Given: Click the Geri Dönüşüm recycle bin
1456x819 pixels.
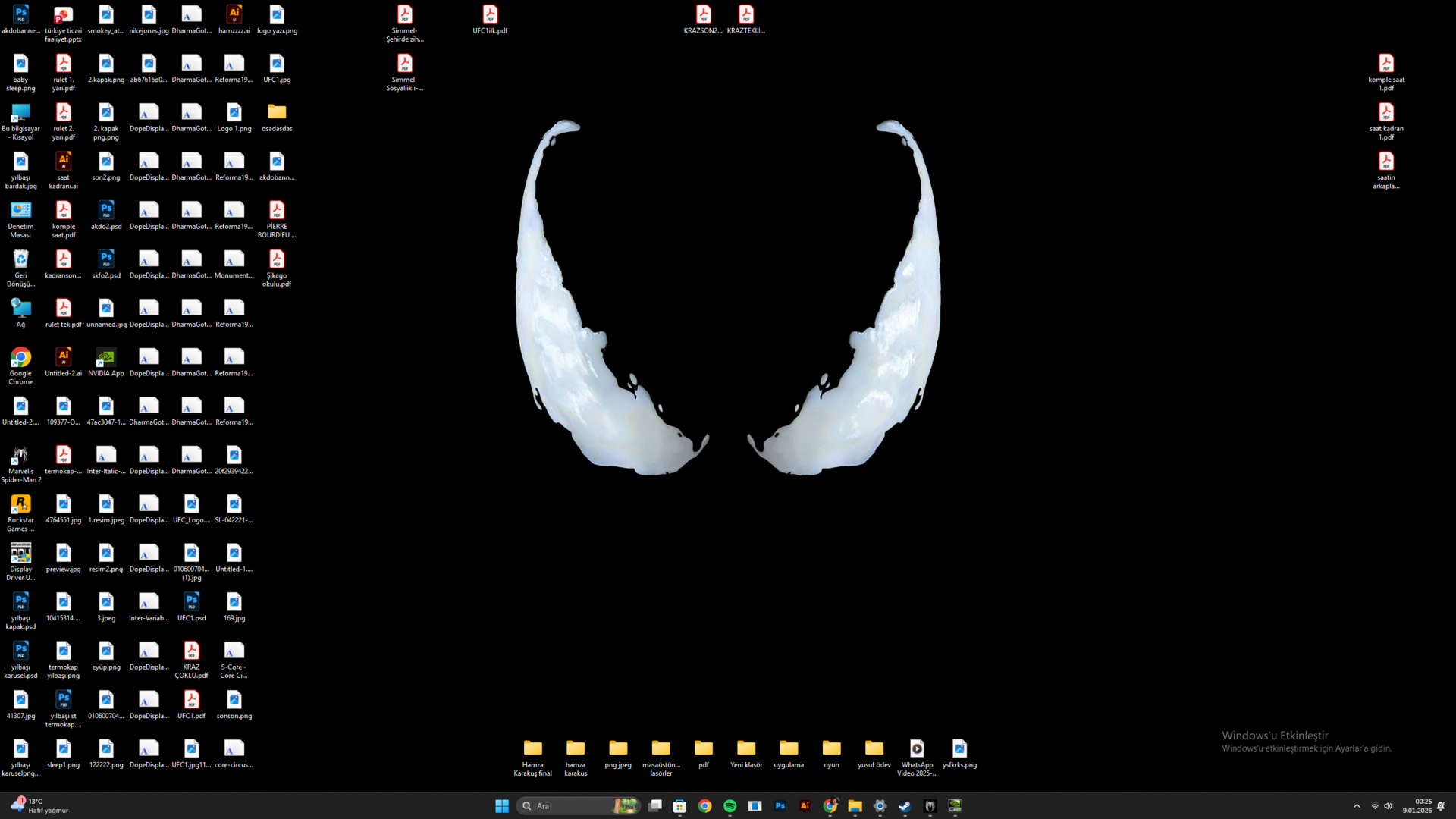Looking at the screenshot, I should pyautogui.click(x=20, y=260).
